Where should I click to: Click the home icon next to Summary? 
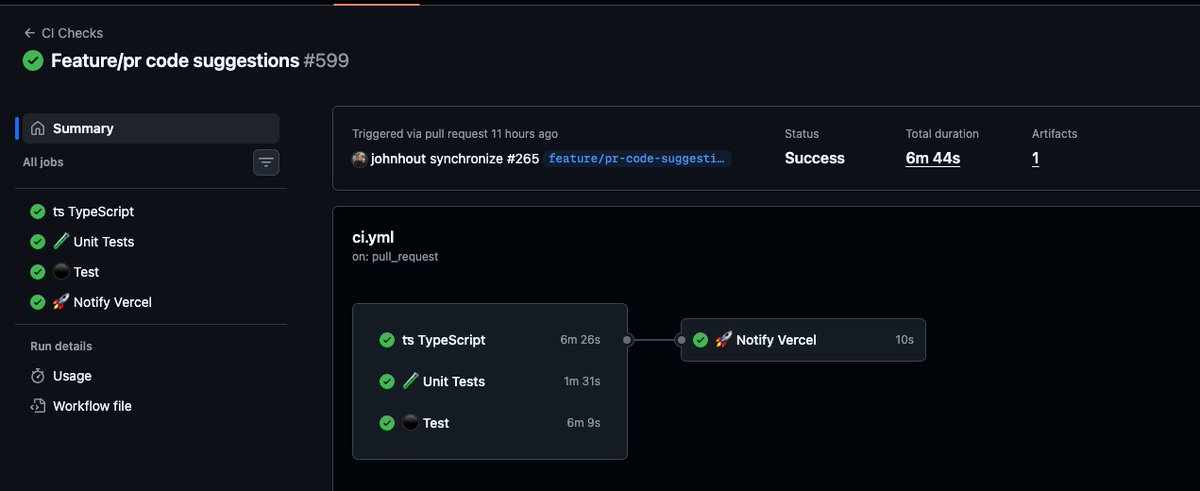(x=38, y=128)
